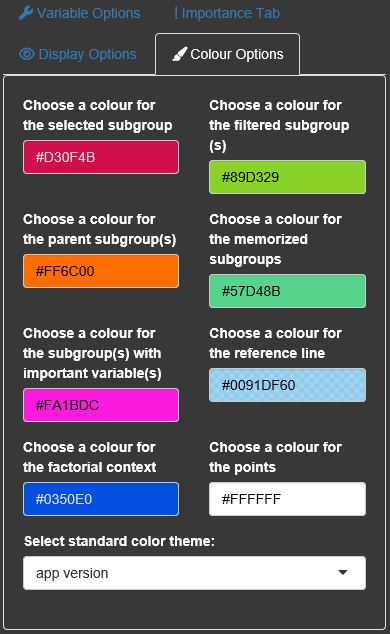Open the Display Options tab
Screen dimensions: 390x634
click(78, 54)
